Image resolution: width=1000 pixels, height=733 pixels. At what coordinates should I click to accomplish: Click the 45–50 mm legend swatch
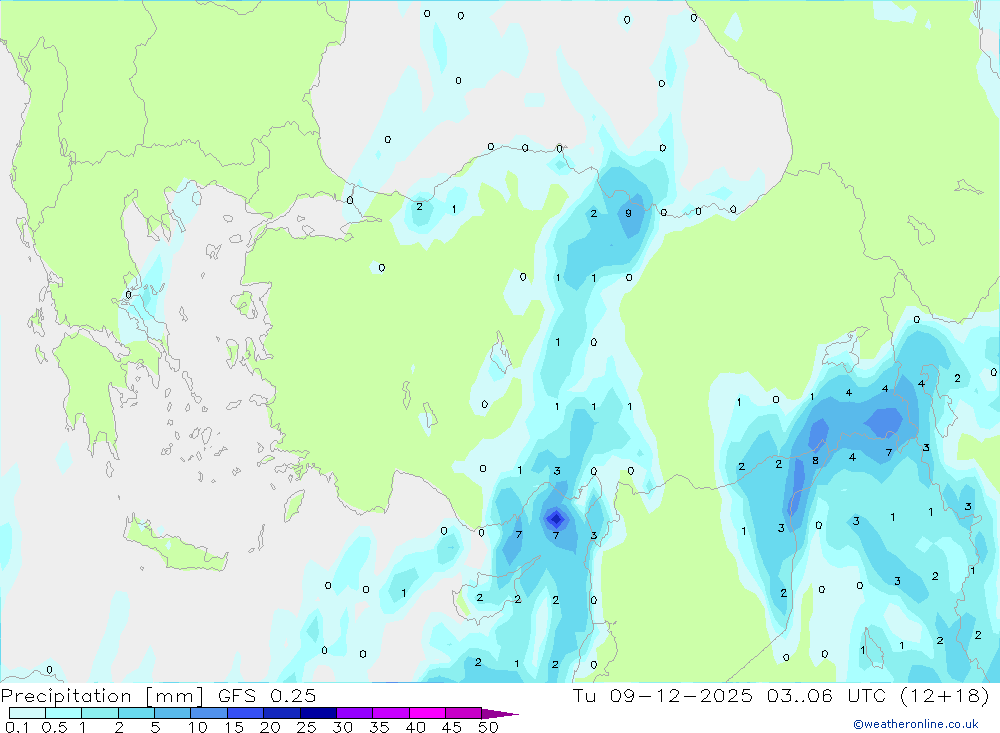pyautogui.click(x=464, y=713)
